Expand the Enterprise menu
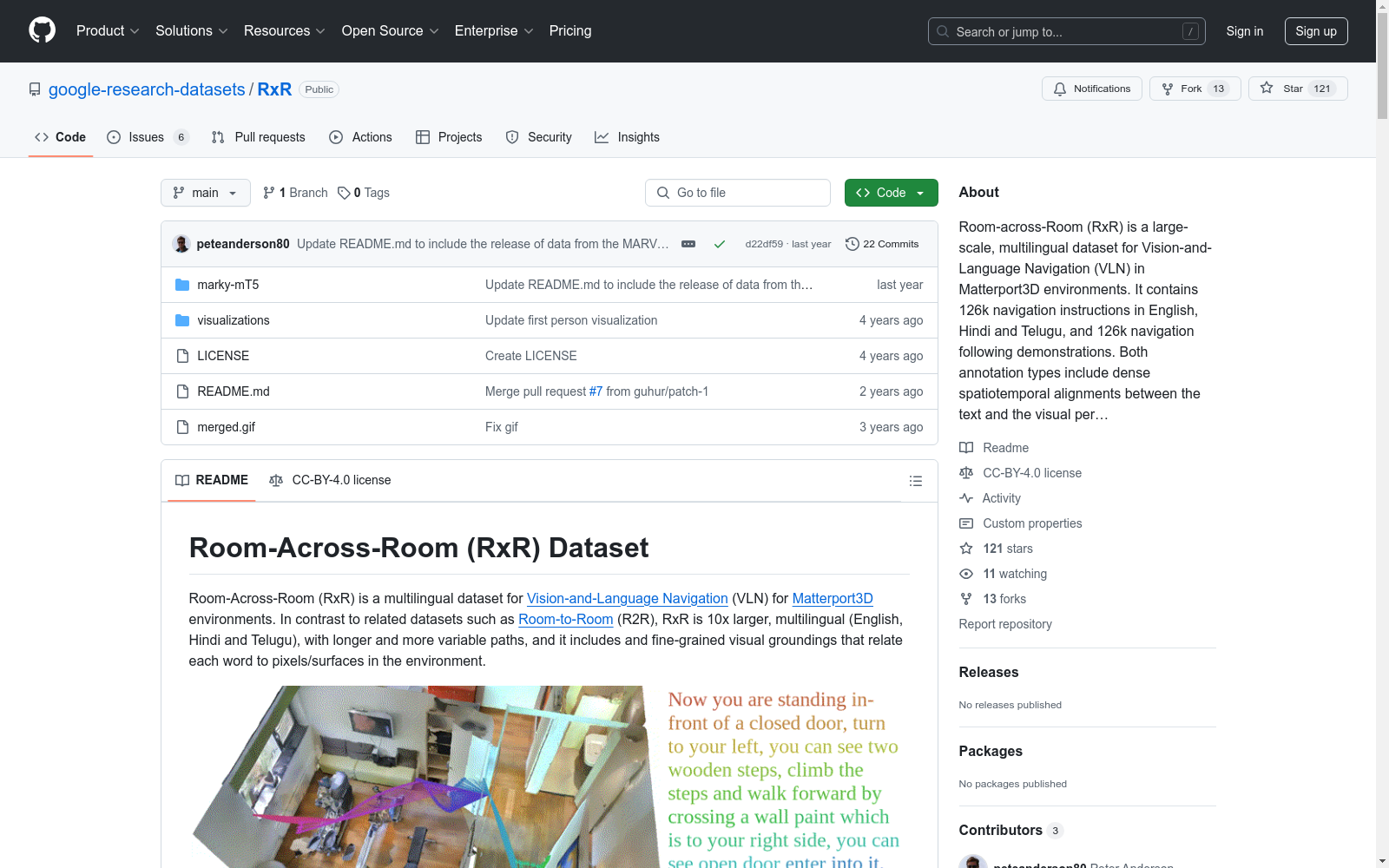This screenshot has width=1389, height=868. pyautogui.click(x=494, y=30)
